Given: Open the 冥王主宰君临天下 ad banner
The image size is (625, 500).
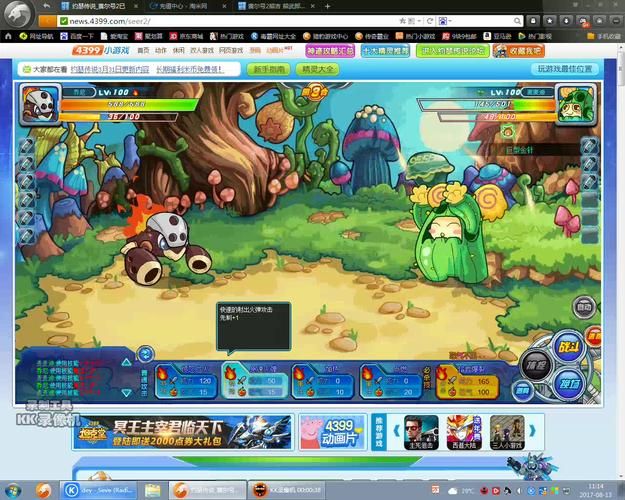Looking at the screenshot, I should click(x=183, y=432).
